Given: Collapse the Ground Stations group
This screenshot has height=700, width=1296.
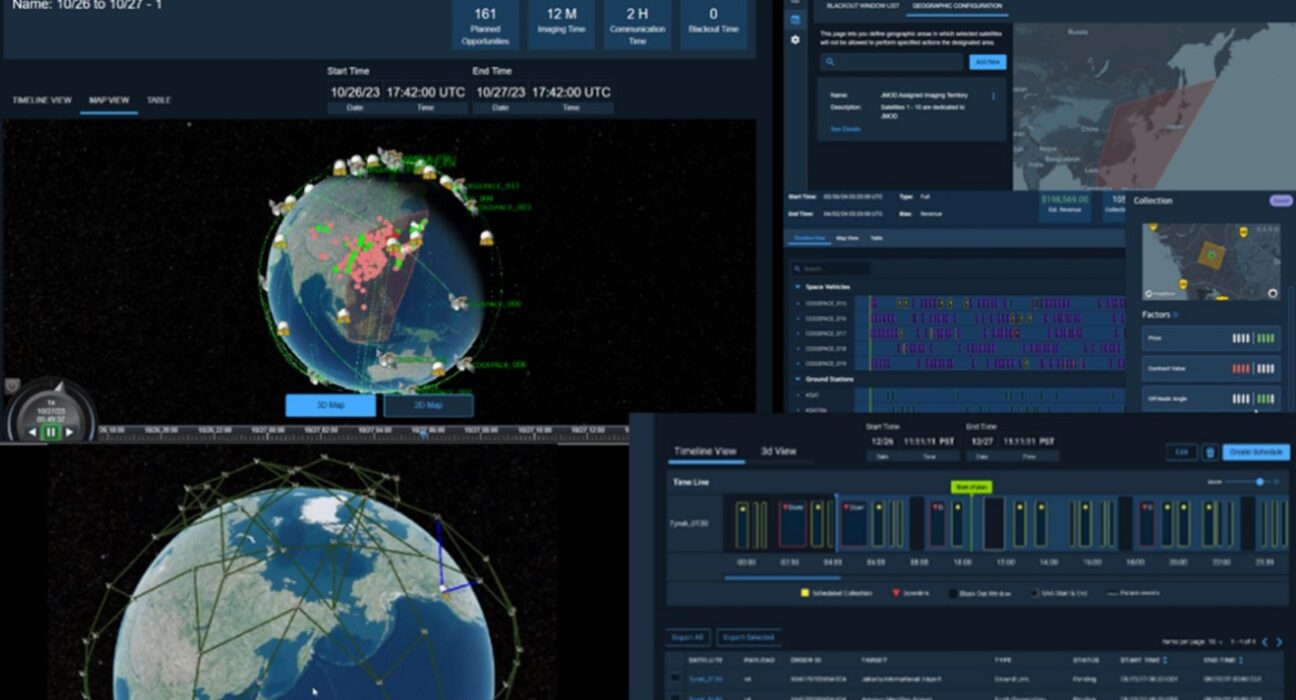Looking at the screenshot, I should coord(798,379).
